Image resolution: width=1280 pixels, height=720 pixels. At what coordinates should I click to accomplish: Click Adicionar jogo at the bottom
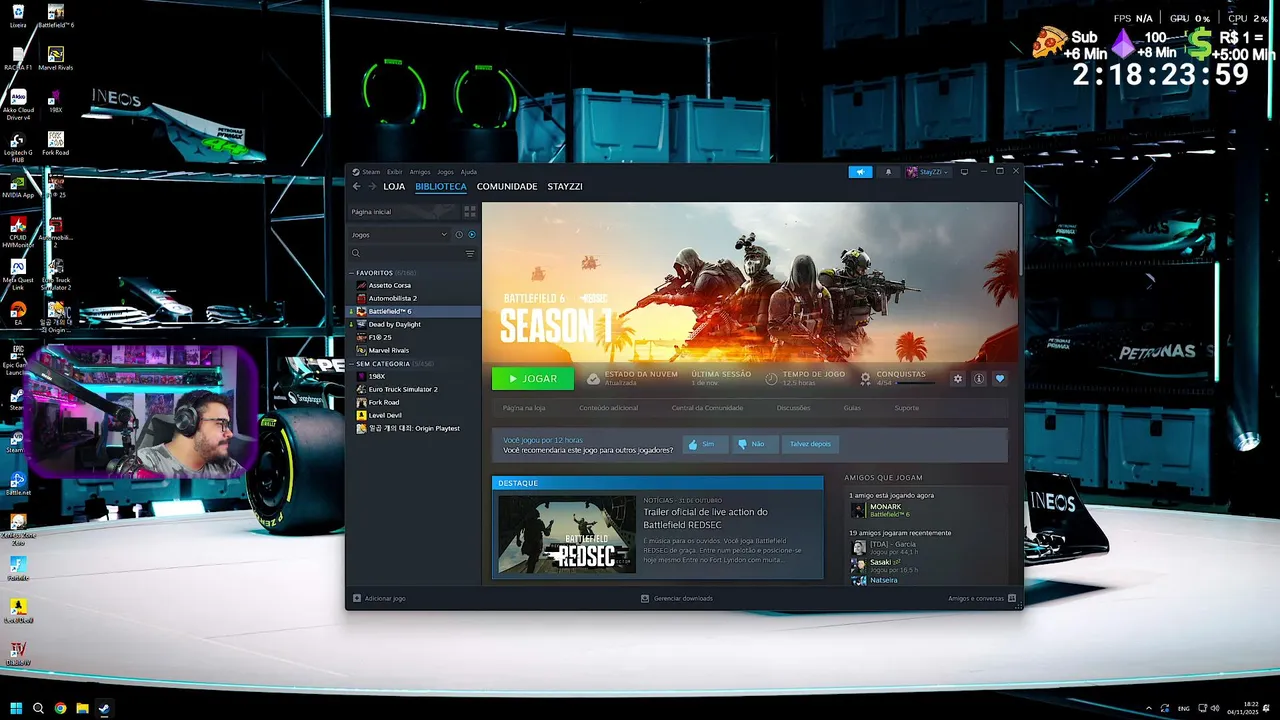pyautogui.click(x=379, y=598)
